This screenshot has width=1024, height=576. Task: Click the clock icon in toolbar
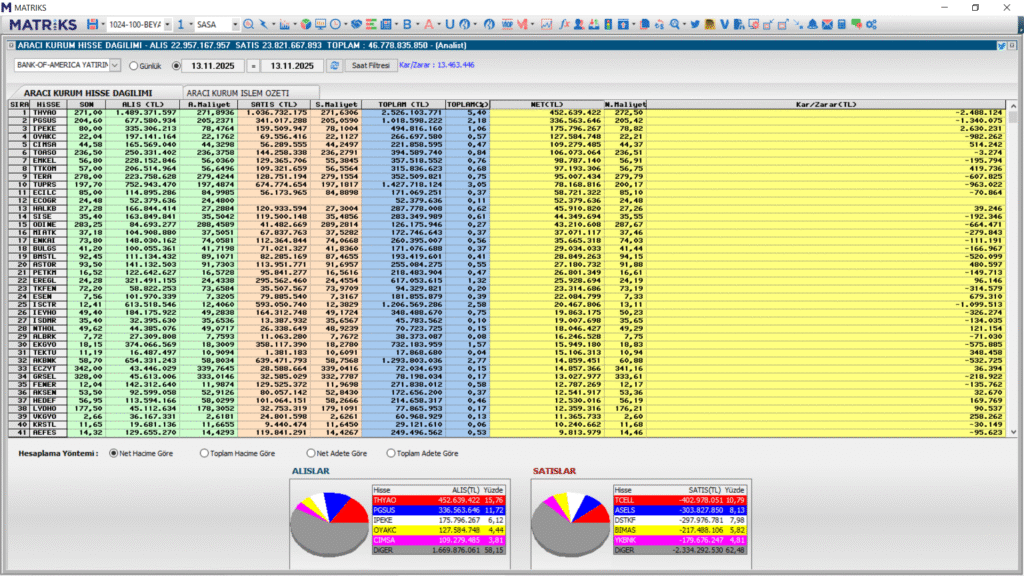[x=334, y=23]
